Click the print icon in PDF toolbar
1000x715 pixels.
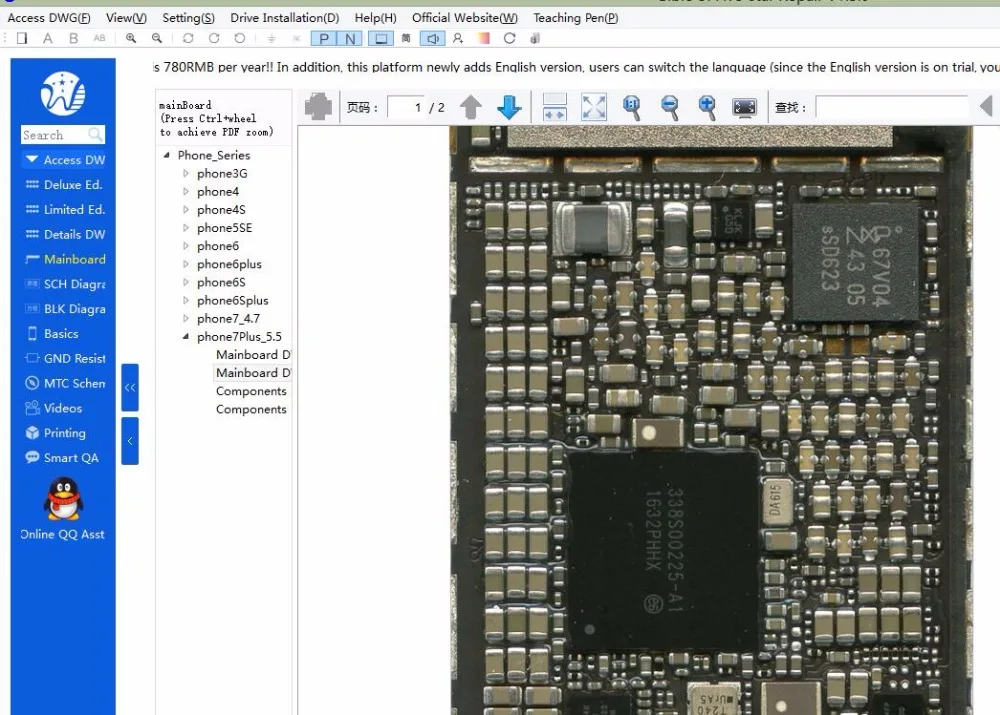pyautogui.click(x=318, y=107)
